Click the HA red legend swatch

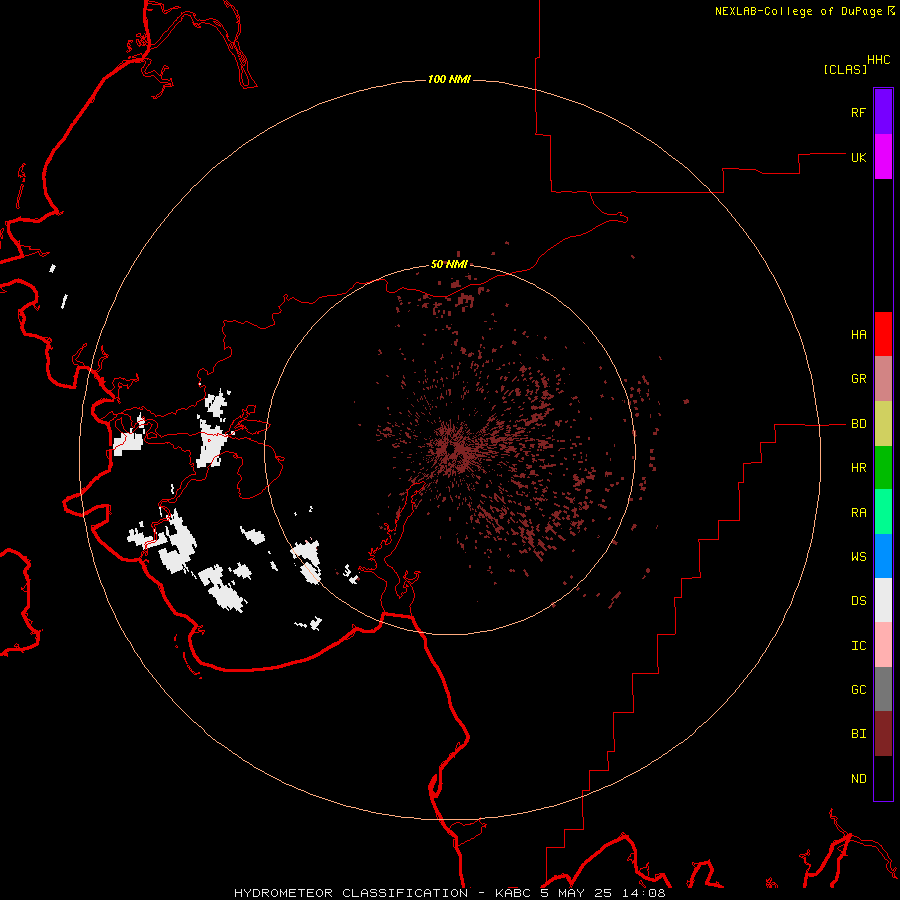883,334
